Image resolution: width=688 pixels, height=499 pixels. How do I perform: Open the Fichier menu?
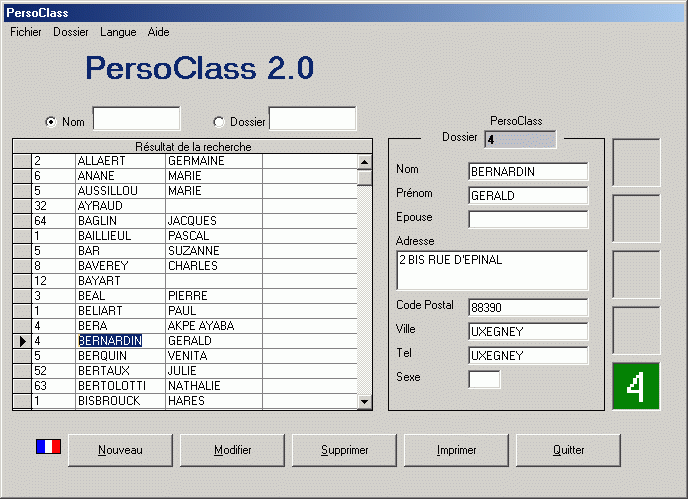pyautogui.click(x=26, y=32)
